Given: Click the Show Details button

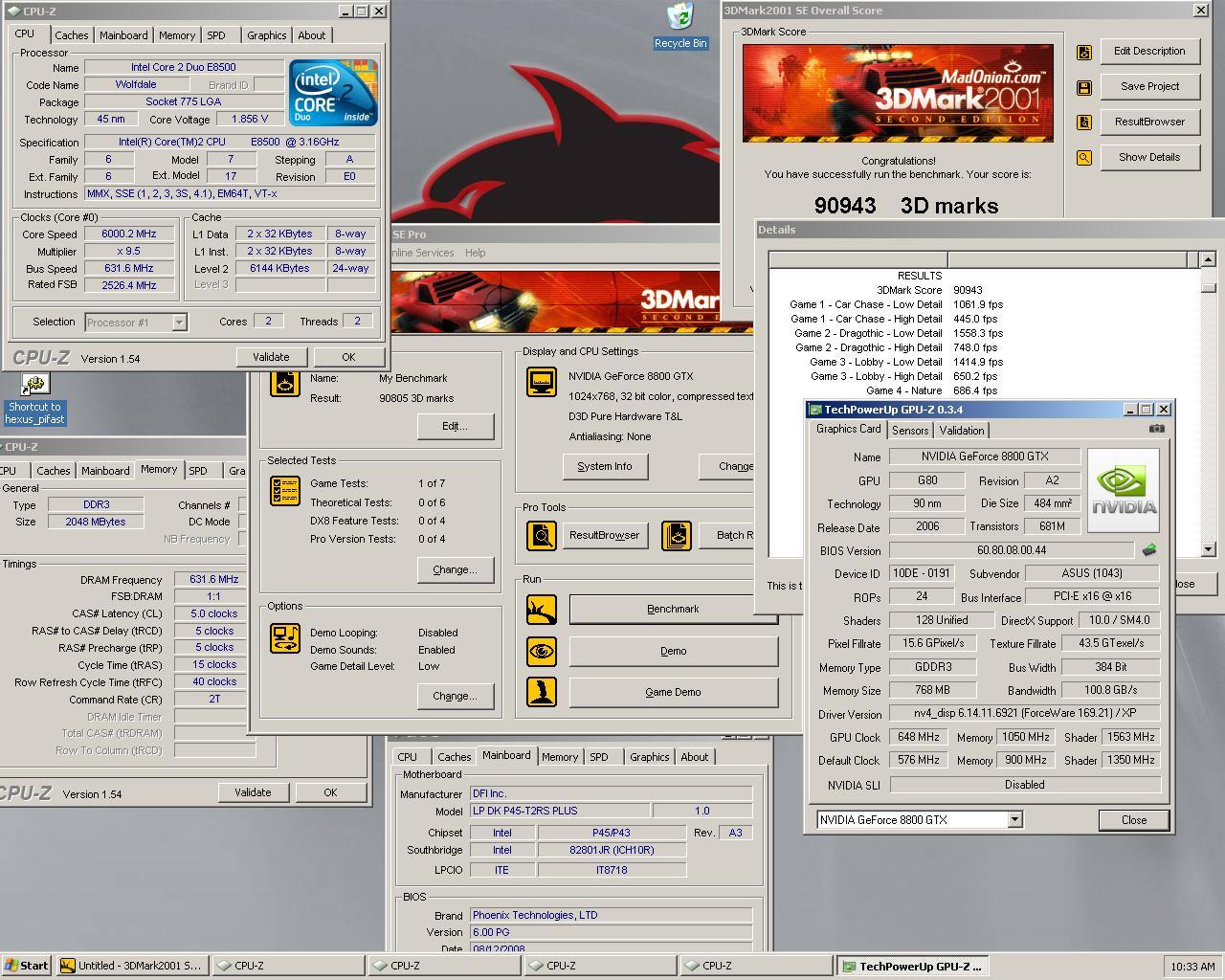Looking at the screenshot, I should pyautogui.click(x=1149, y=158).
